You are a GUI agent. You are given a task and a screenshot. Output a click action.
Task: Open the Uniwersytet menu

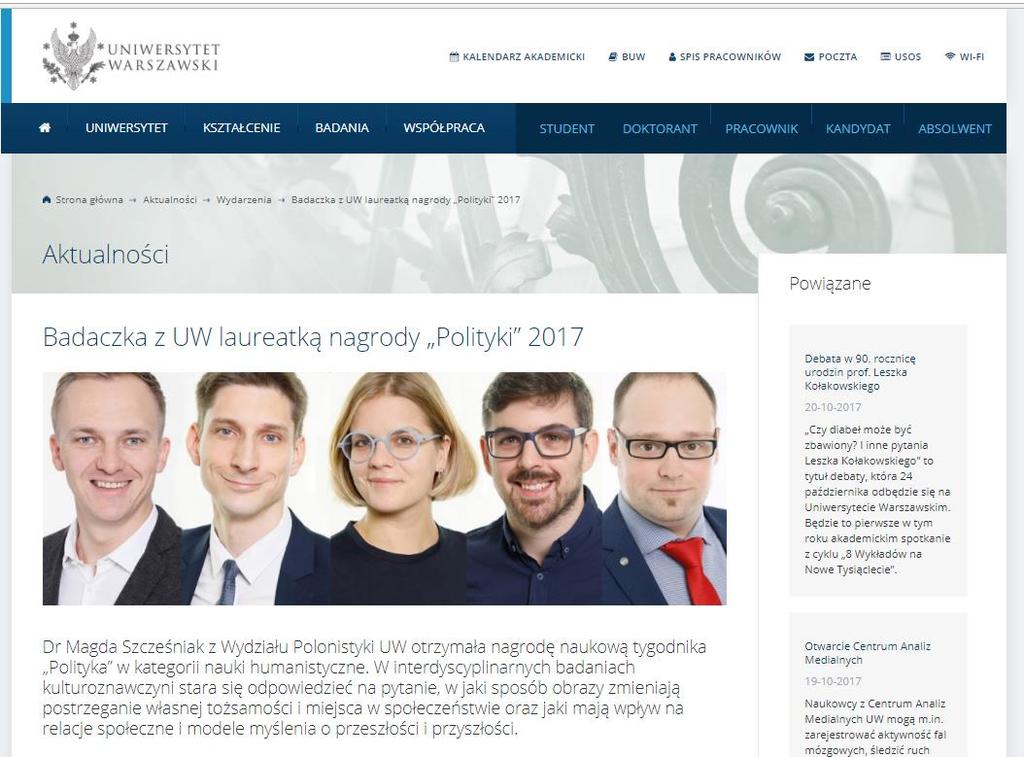click(126, 128)
